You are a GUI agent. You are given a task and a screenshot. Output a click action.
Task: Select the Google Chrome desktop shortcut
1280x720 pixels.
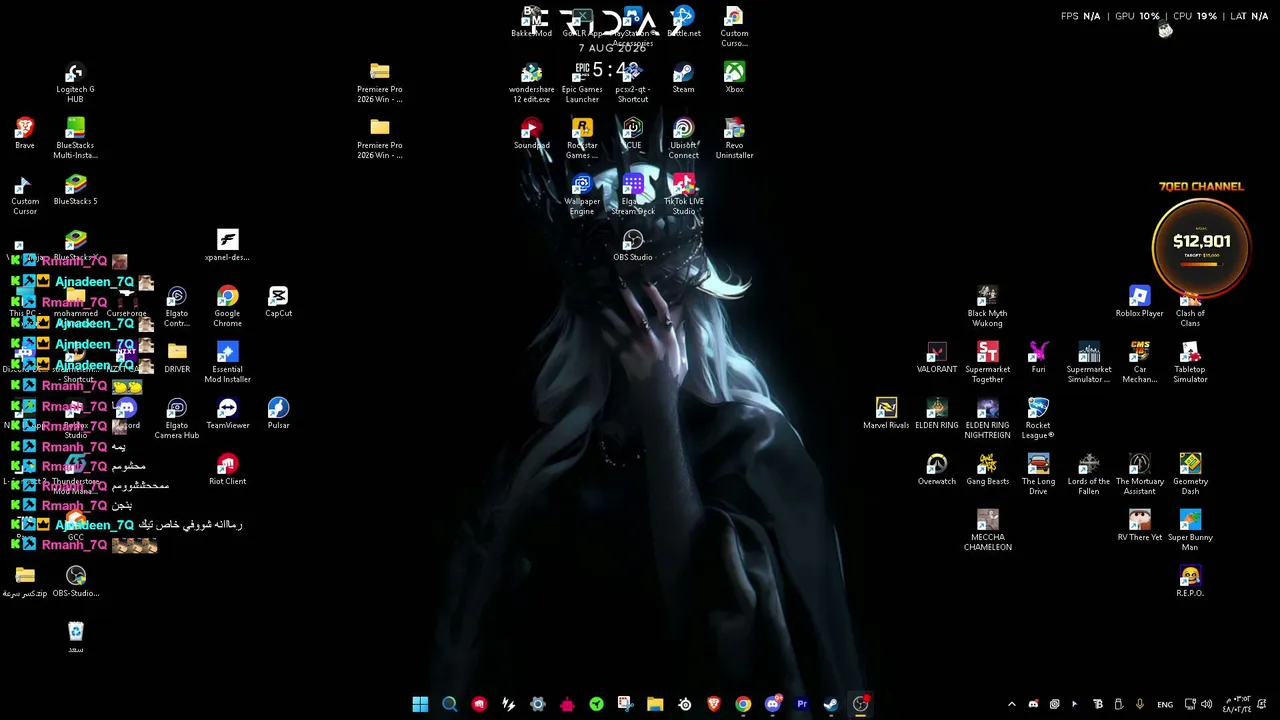click(227, 307)
